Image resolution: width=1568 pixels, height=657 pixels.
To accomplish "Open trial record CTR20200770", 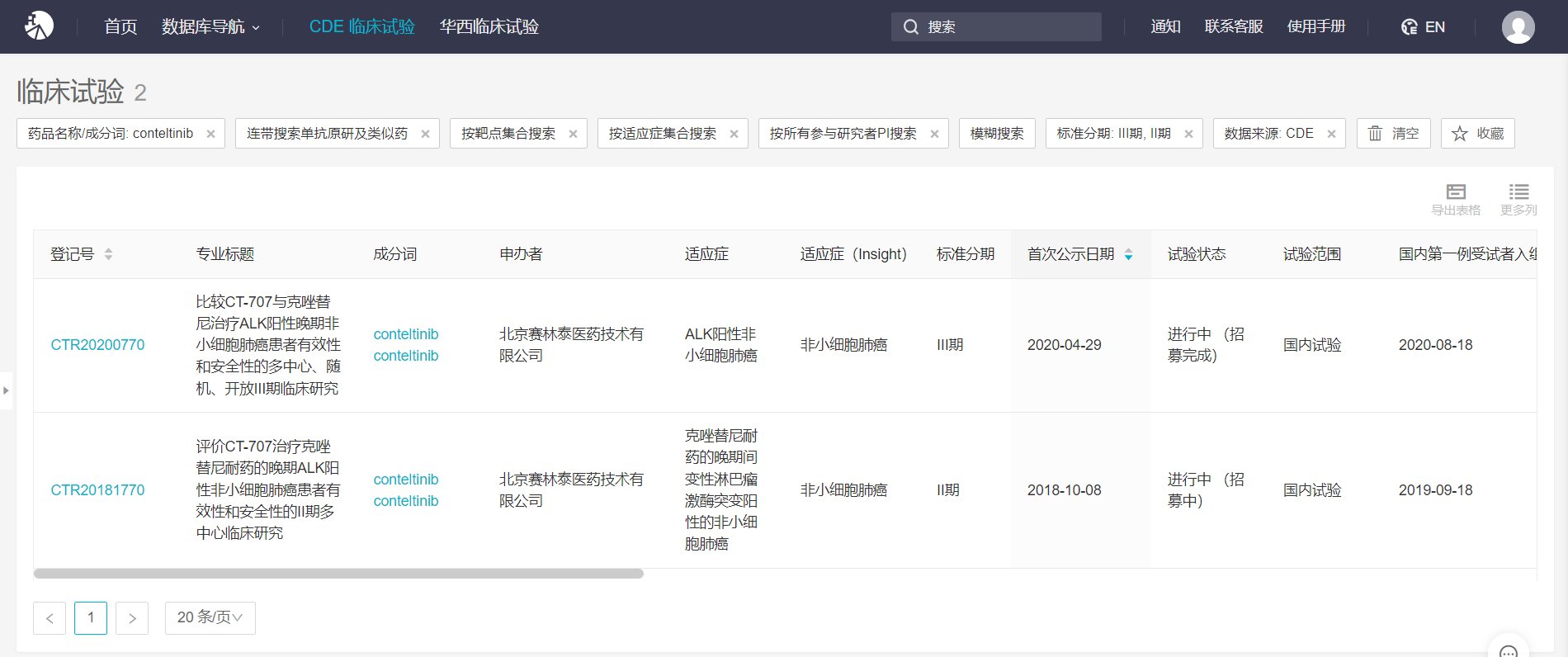I will tap(97, 345).
